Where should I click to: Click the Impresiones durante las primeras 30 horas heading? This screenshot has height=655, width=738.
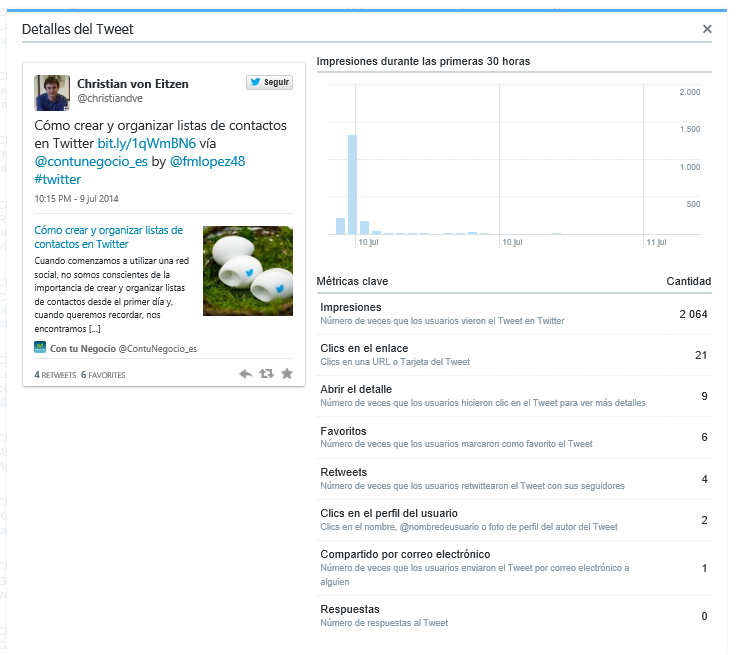[423, 62]
